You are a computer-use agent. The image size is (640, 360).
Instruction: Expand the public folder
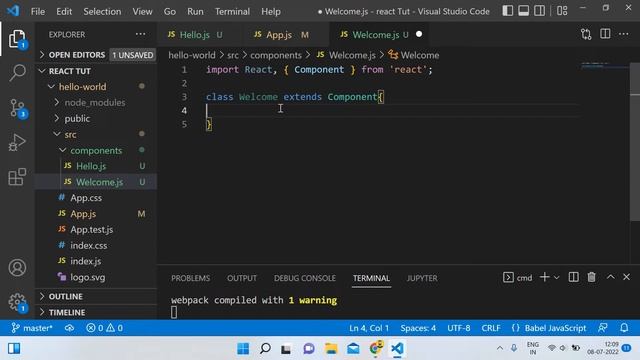[96, 118]
